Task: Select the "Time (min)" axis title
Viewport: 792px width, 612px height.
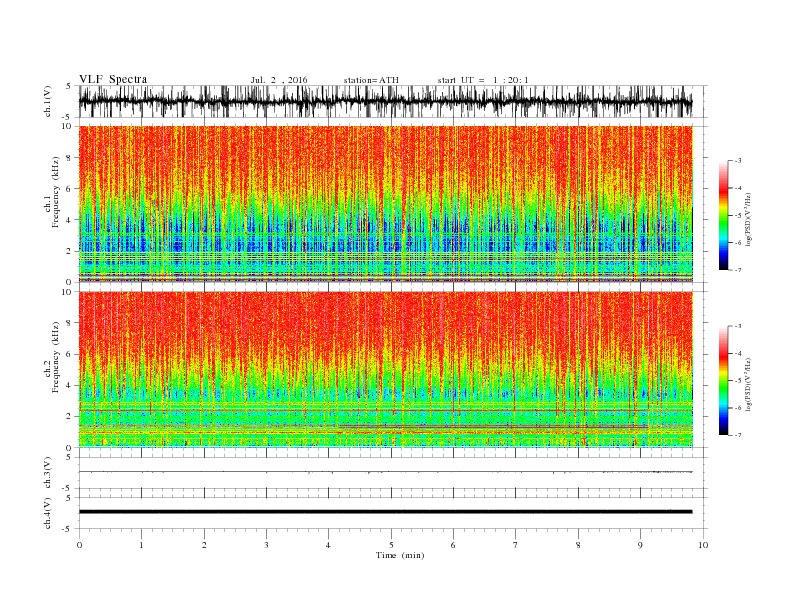Action: (x=400, y=555)
